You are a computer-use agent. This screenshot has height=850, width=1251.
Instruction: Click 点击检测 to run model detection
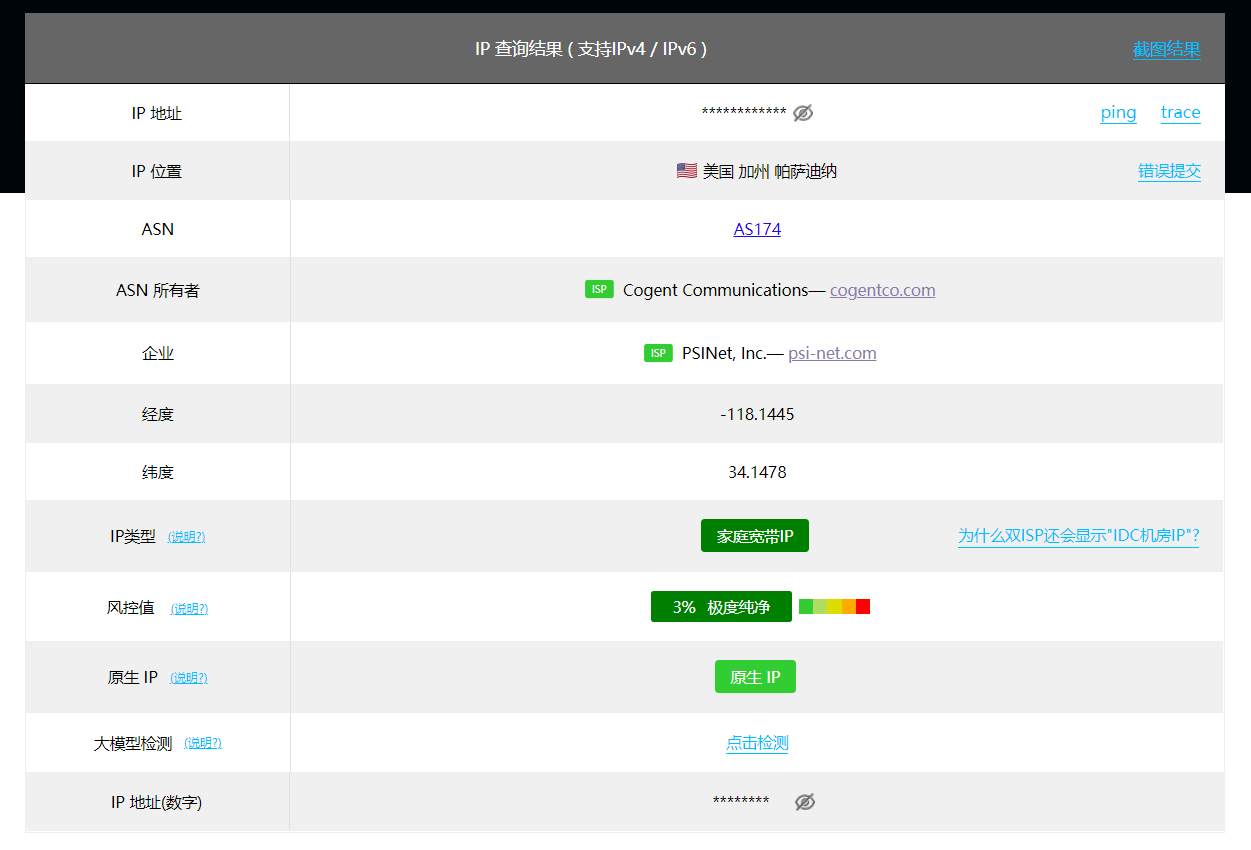757,743
